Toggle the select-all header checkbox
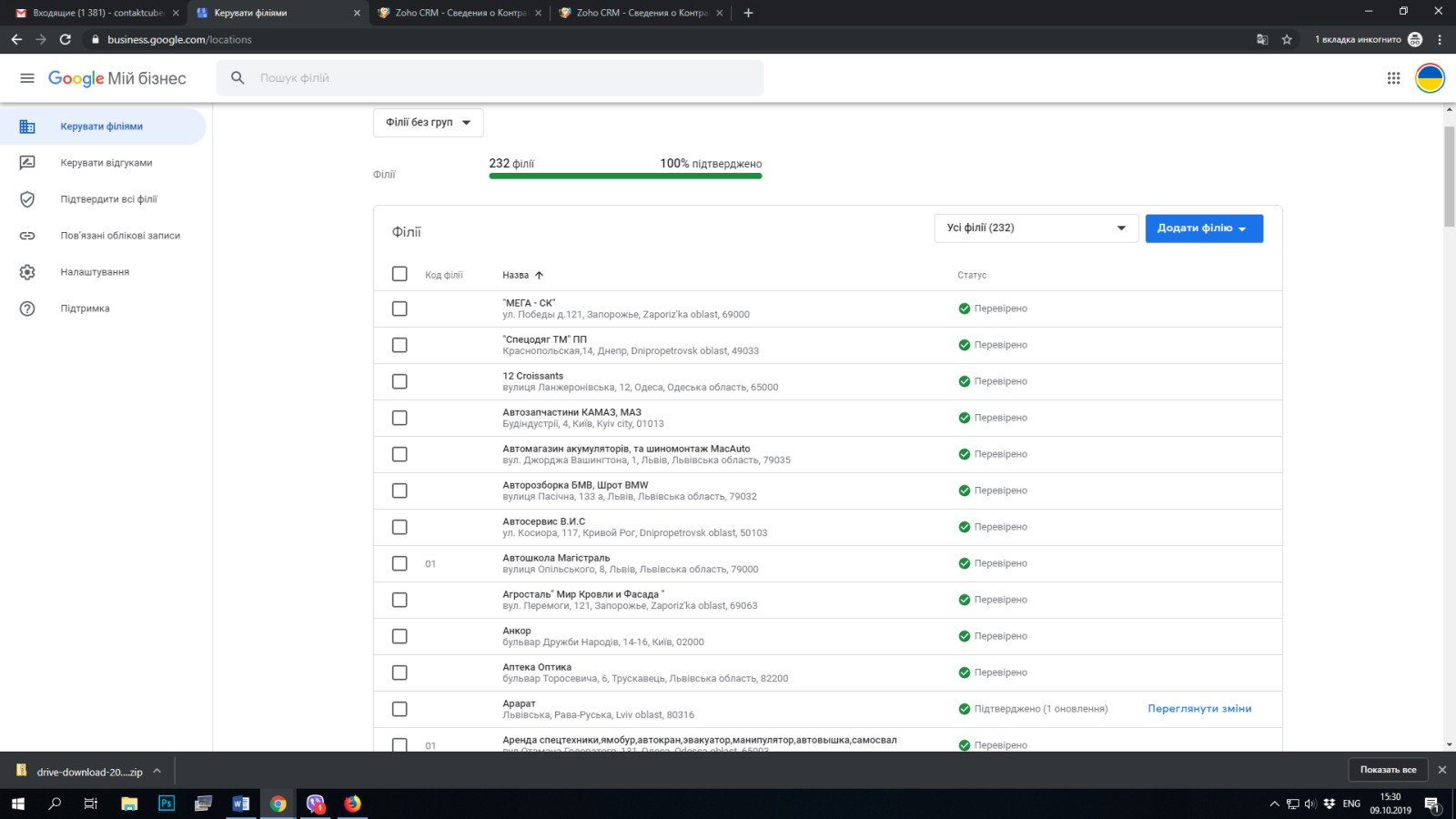The image size is (1456, 819). pos(399,274)
